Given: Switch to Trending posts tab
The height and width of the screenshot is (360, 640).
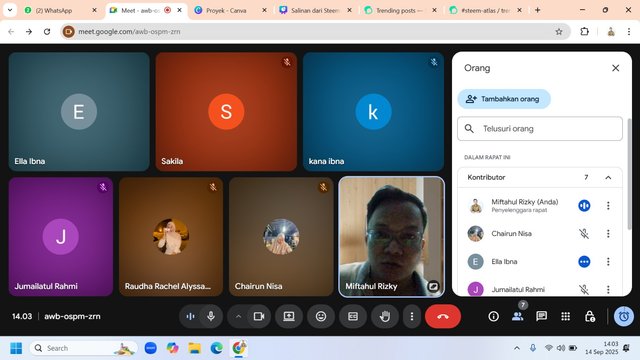Looking at the screenshot, I should [x=400, y=11].
